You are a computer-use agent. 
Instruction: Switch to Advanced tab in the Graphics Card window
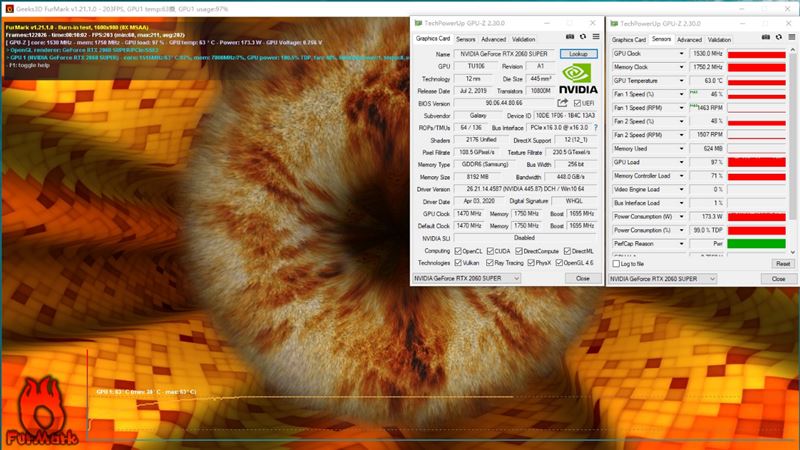pos(493,39)
